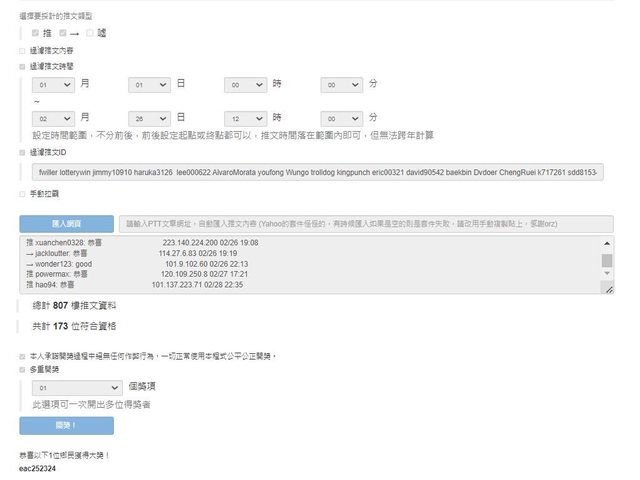Click the excluded ID list text field
640x480 pixels.
click(x=319, y=173)
